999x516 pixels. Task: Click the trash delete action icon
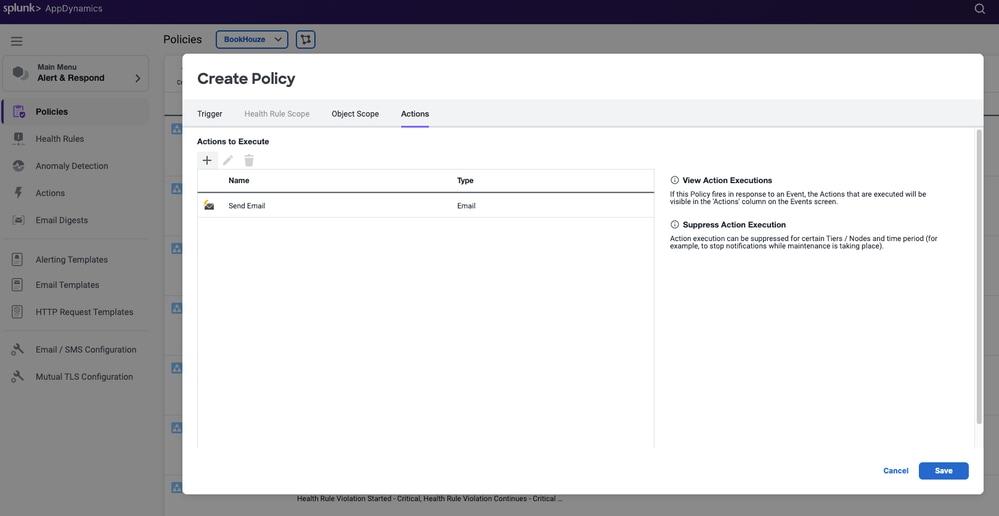pos(249,161)
